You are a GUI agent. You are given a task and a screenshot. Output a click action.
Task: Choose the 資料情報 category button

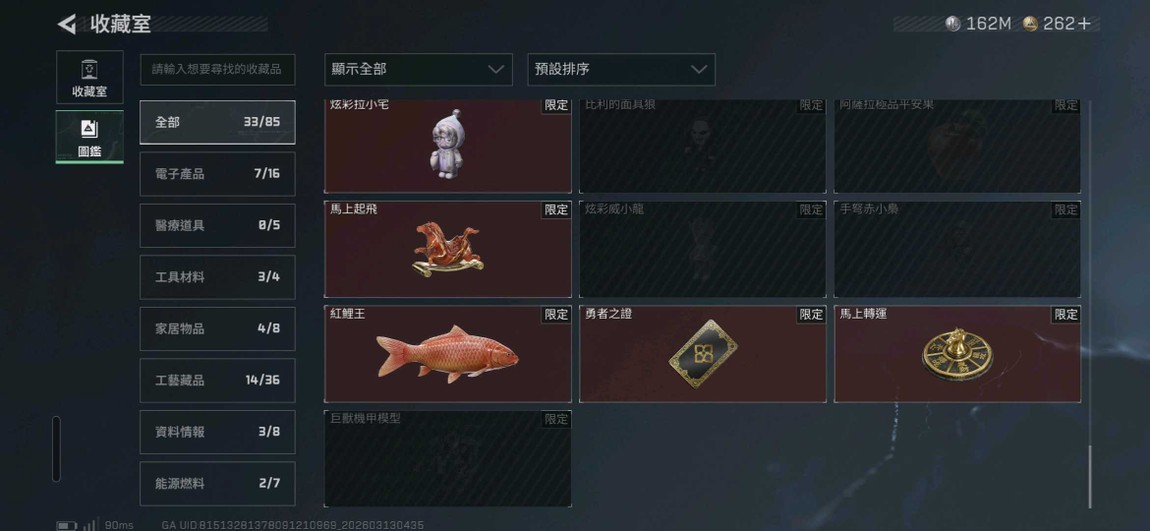click(218, 432)
